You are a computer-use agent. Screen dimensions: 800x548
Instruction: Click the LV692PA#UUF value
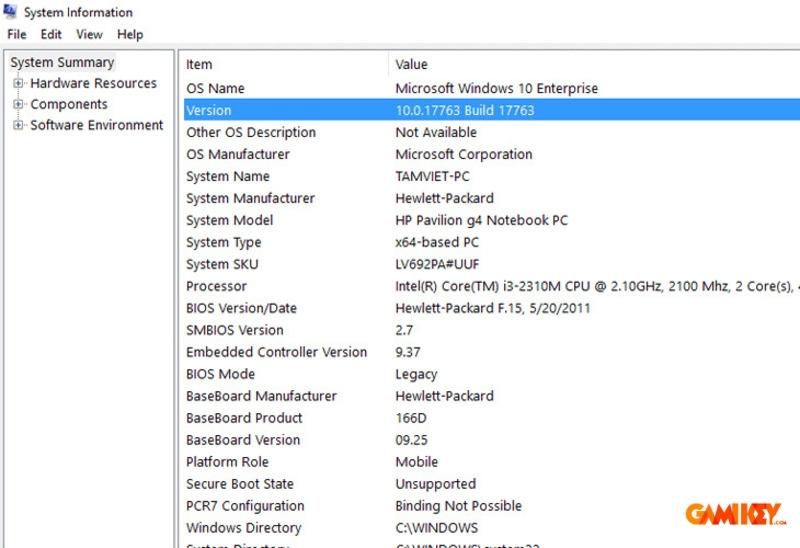[x=437, y=264]
